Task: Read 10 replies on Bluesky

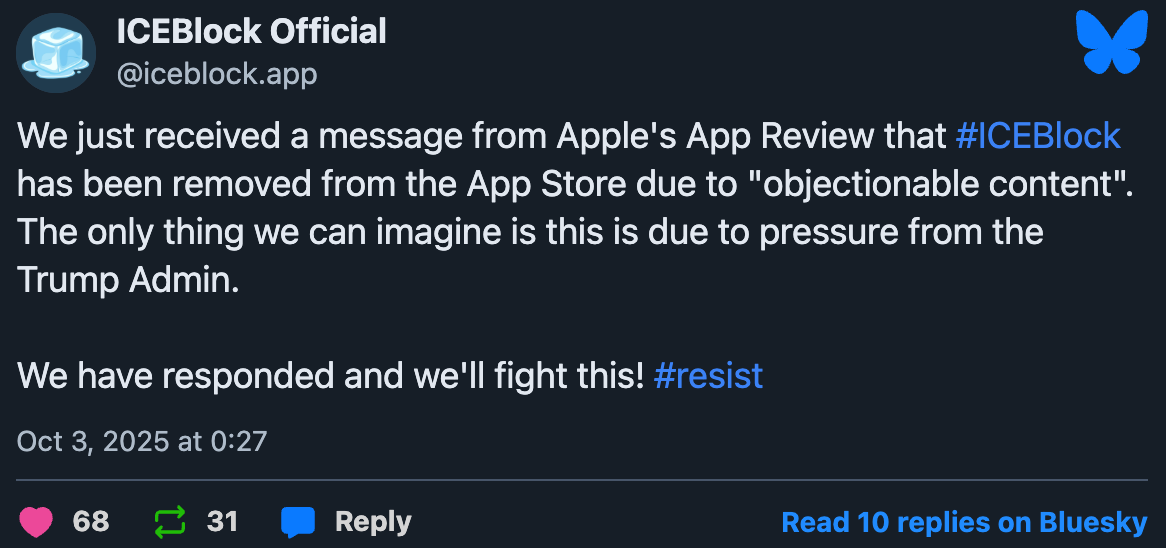Action: (x=964, y=522)
